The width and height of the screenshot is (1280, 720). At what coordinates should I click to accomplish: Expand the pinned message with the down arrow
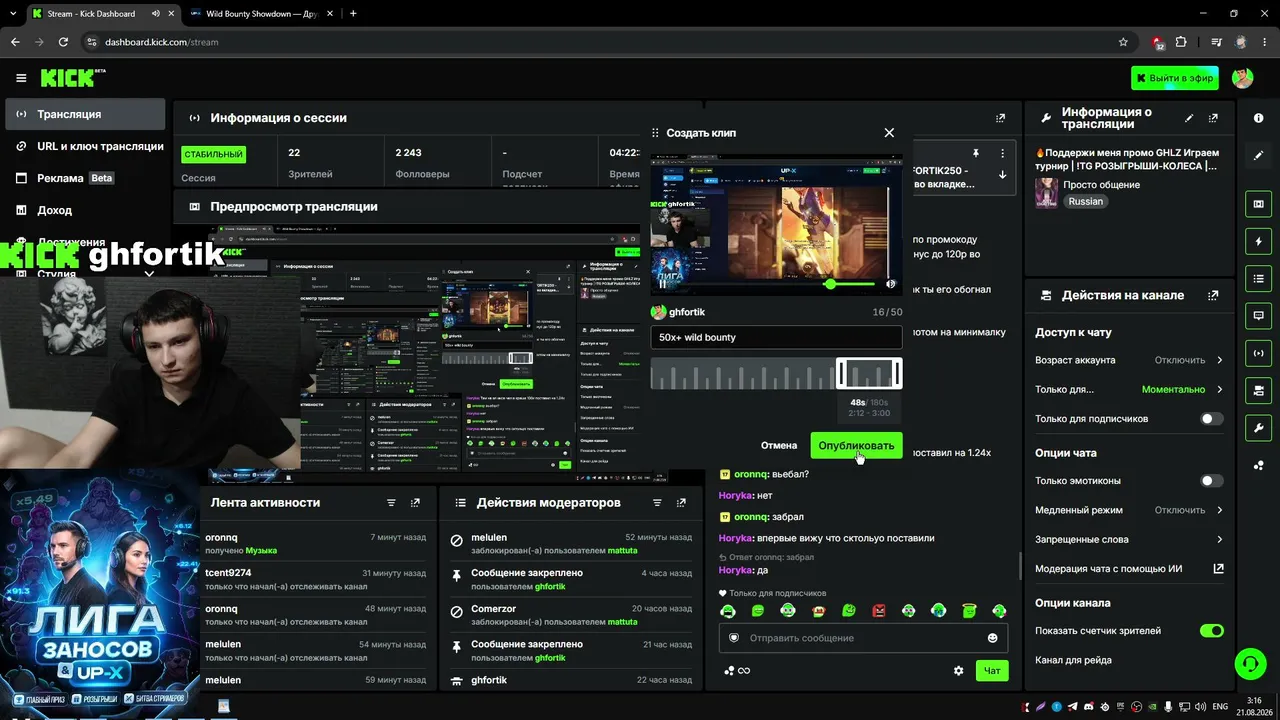[x=1002, y=175]
